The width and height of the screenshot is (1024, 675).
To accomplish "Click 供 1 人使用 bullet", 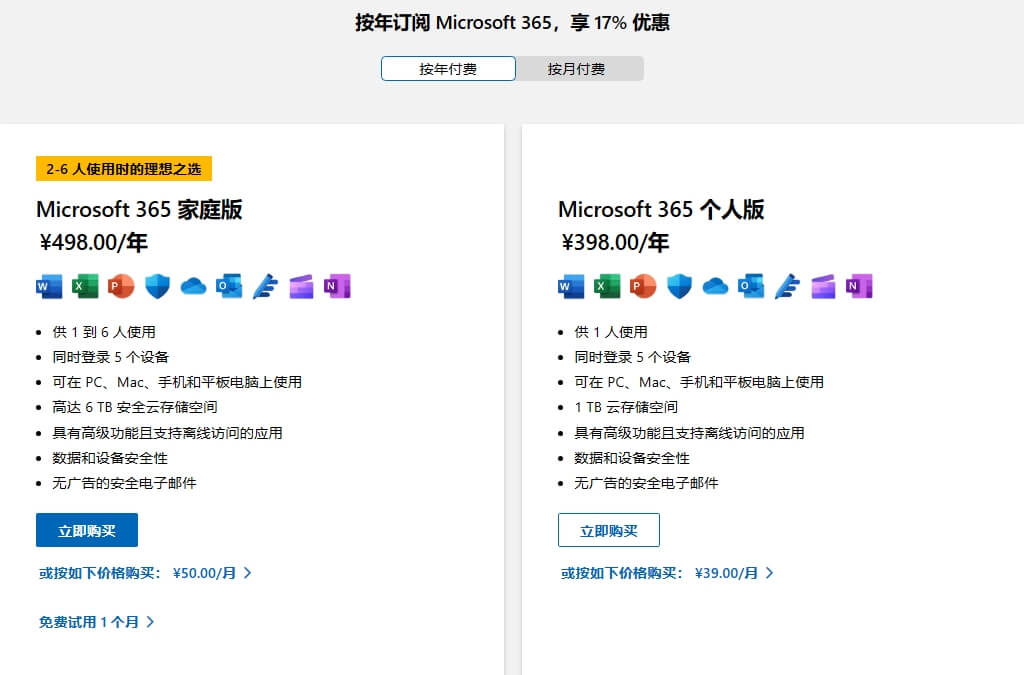I will (611, 332).
